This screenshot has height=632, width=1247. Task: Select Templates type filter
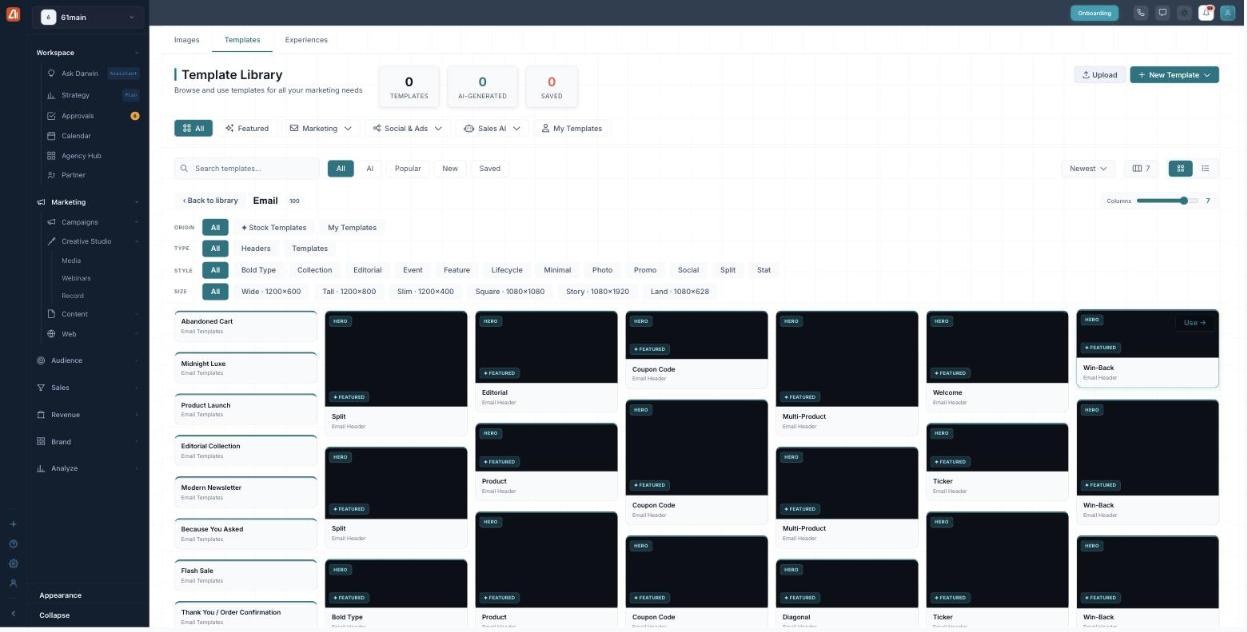(x=309, y=248)
